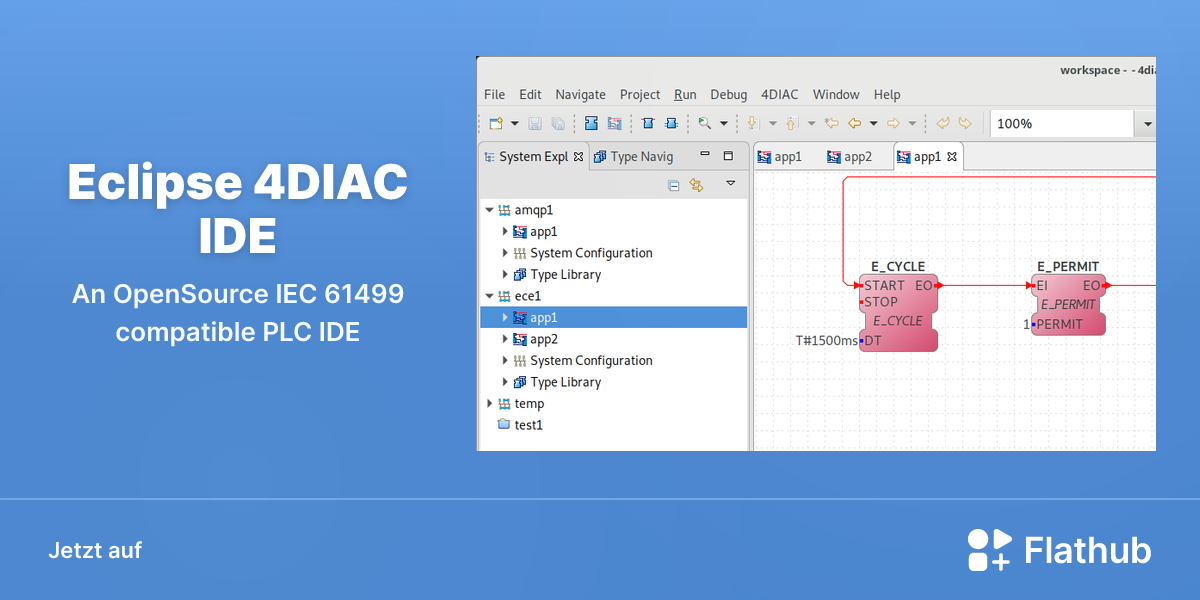Select Type Library under ece1
Screen dimensions: 1200x600
point(557,382)
